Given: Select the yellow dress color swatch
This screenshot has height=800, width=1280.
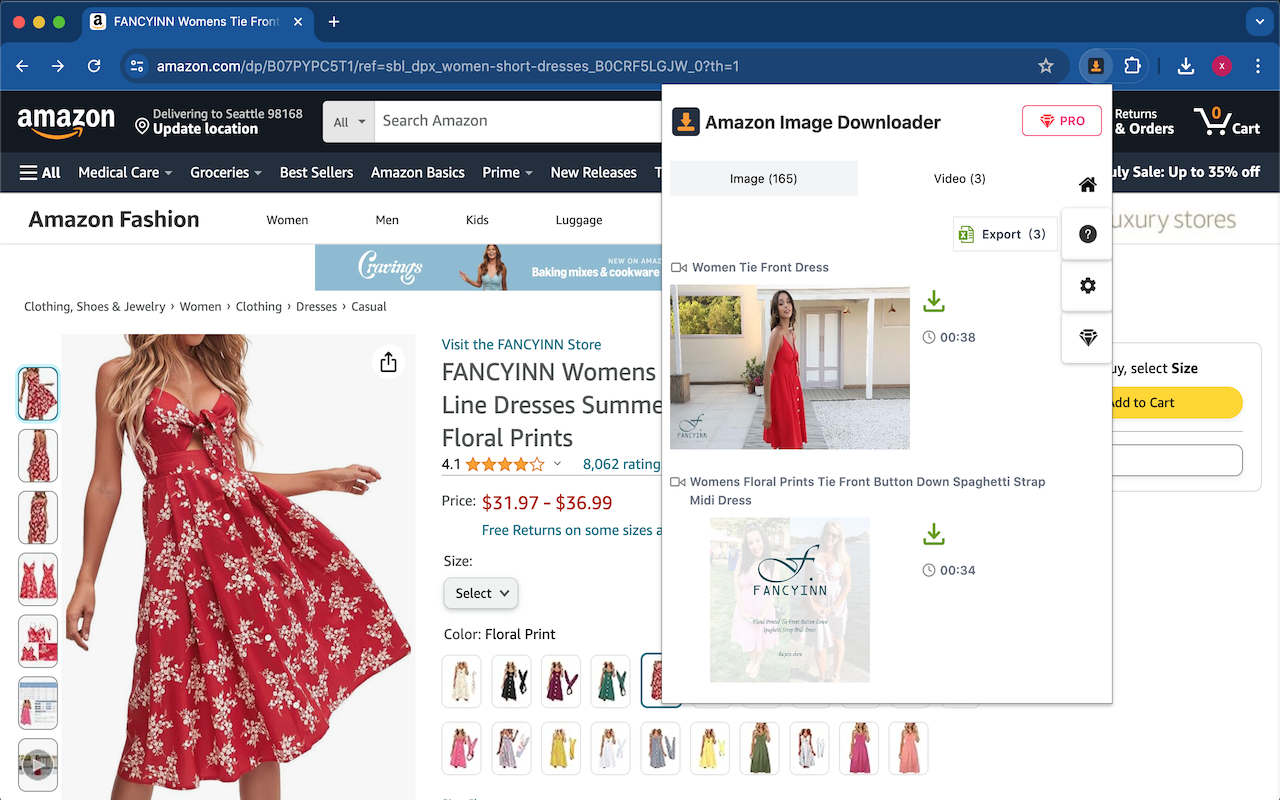Looking at the screenshot, I should [560, 748].
